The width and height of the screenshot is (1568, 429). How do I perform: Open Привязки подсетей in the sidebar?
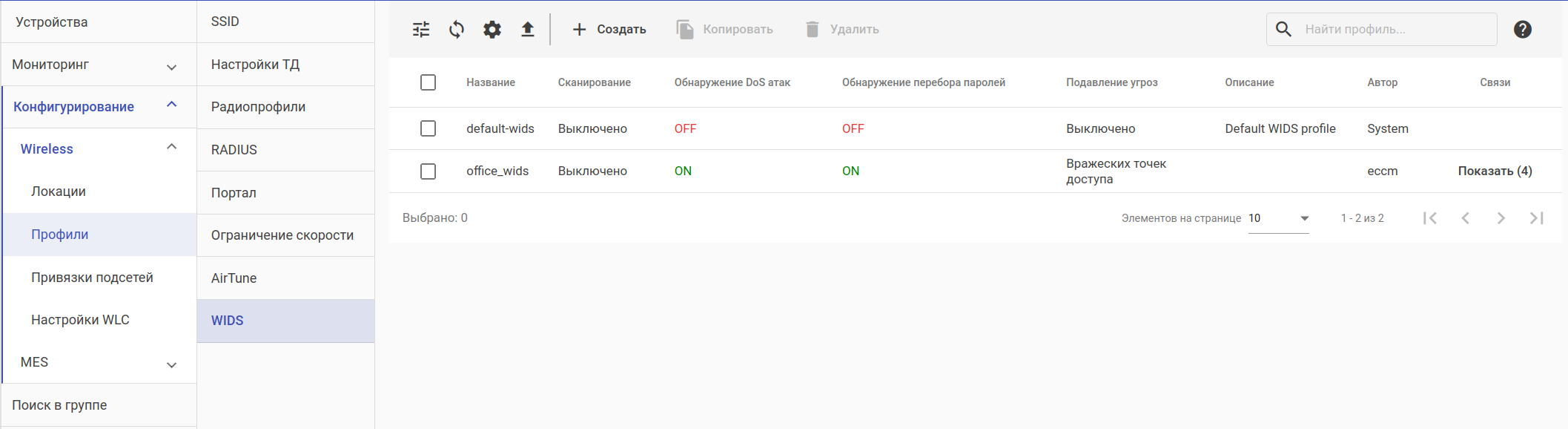click(x=92, y=278)
